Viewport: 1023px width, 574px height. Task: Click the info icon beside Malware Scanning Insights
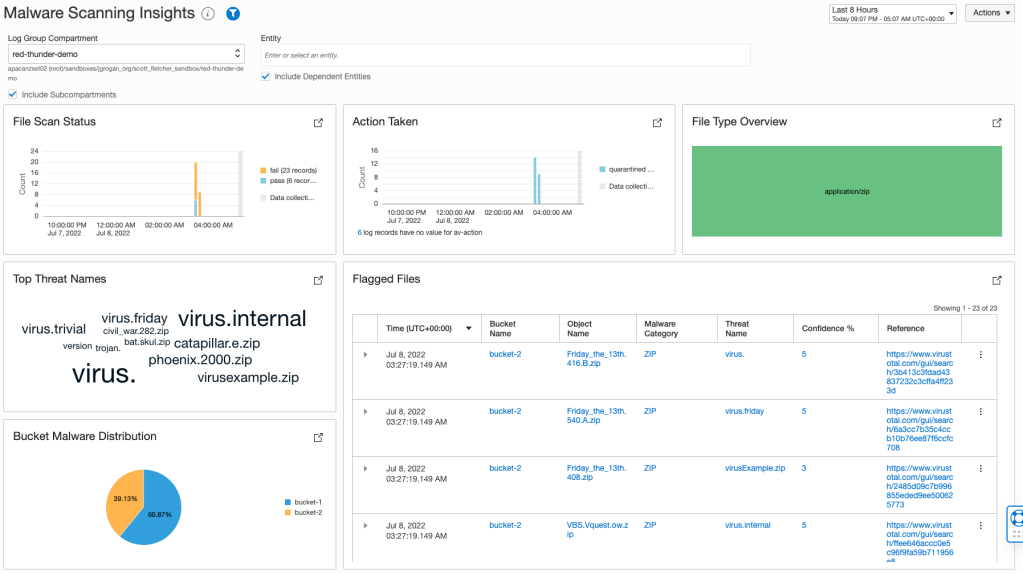tap(208, 14)
